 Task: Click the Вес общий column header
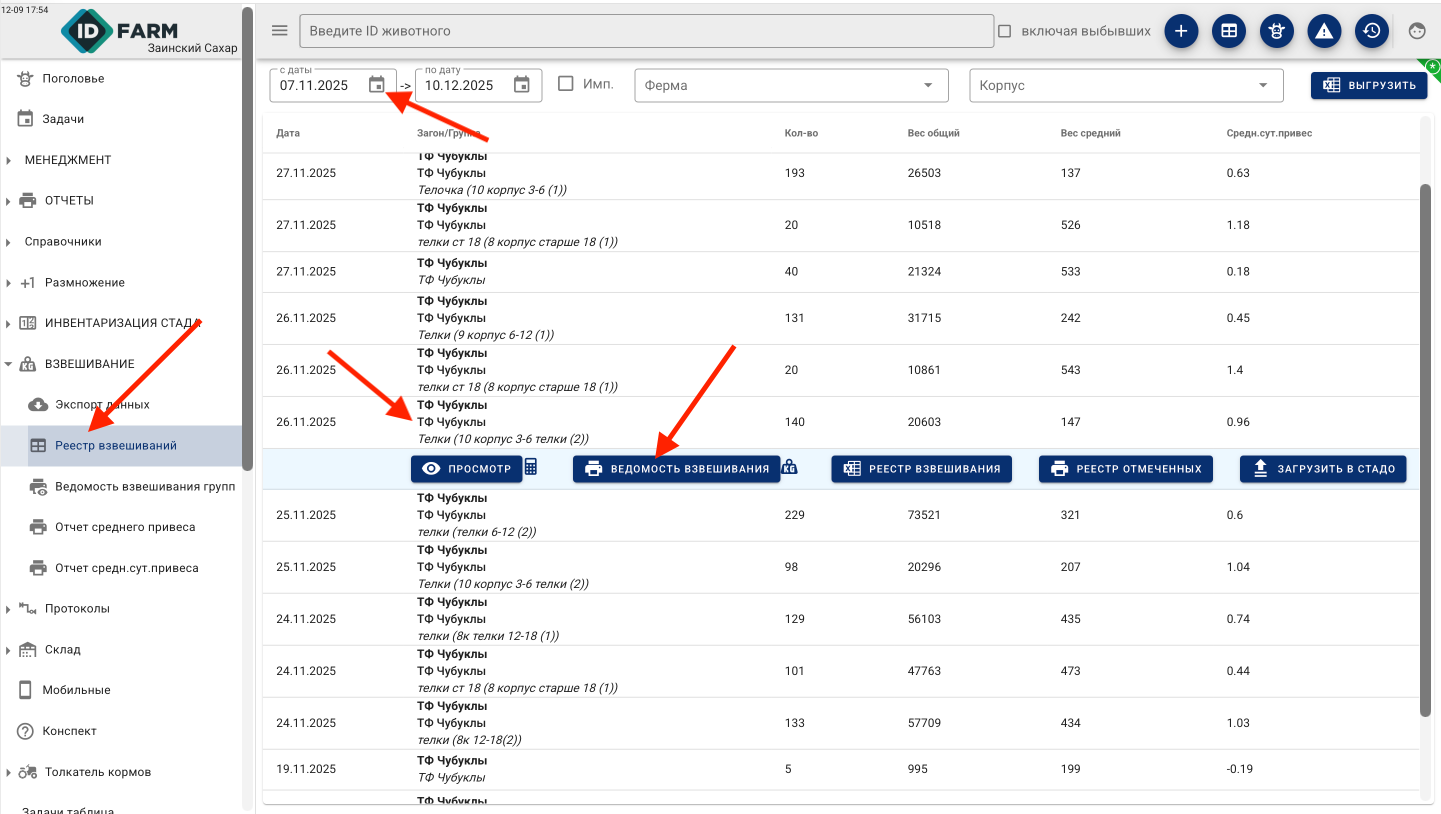click(934, 133)
